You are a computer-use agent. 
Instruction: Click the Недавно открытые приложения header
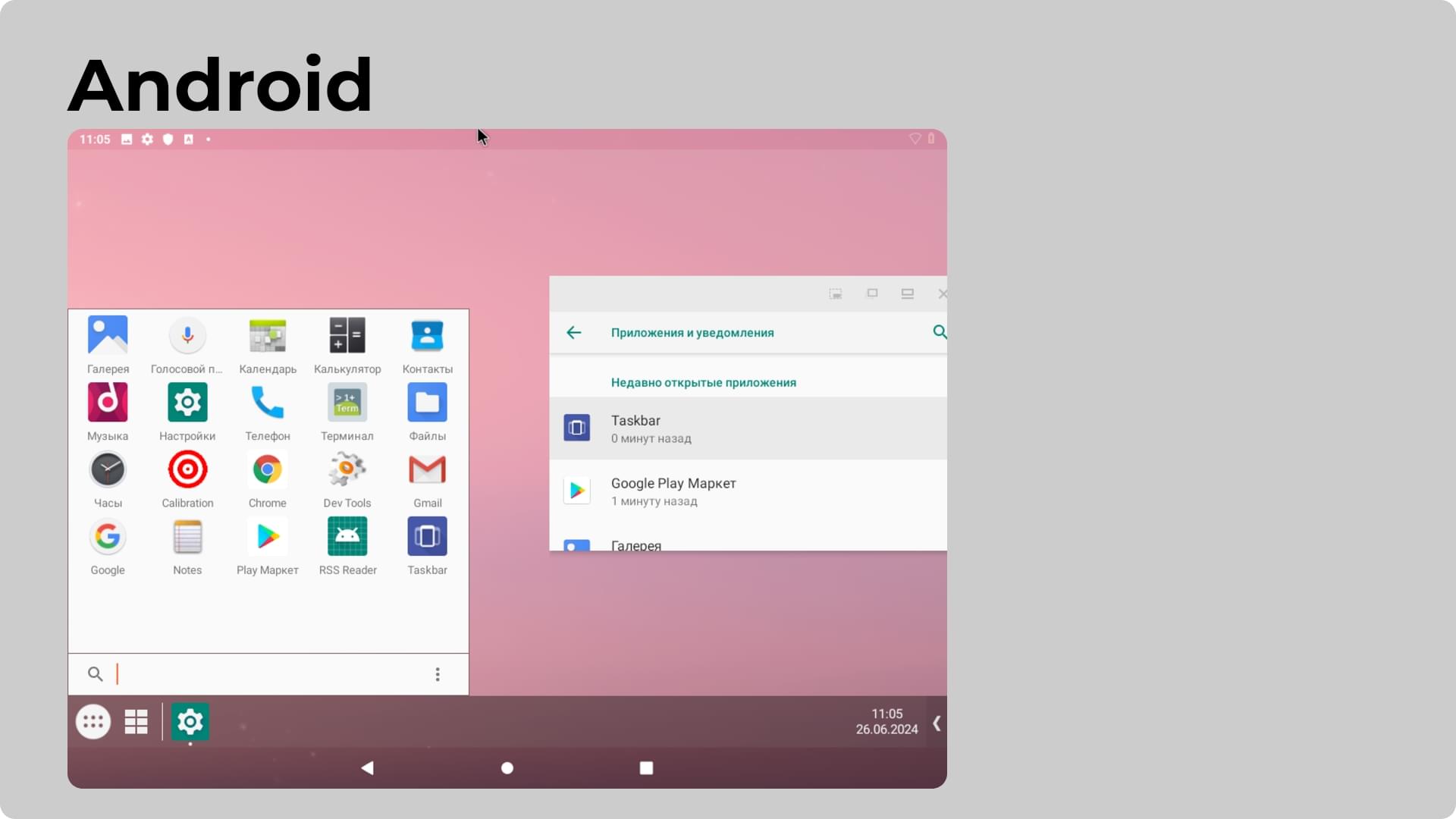tap(704, 383)
